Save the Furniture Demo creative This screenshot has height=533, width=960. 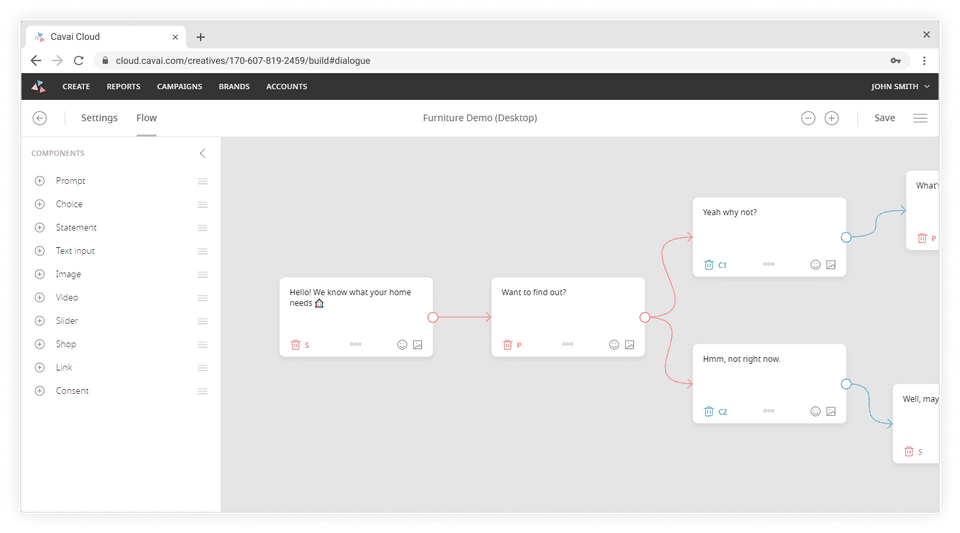885,118
